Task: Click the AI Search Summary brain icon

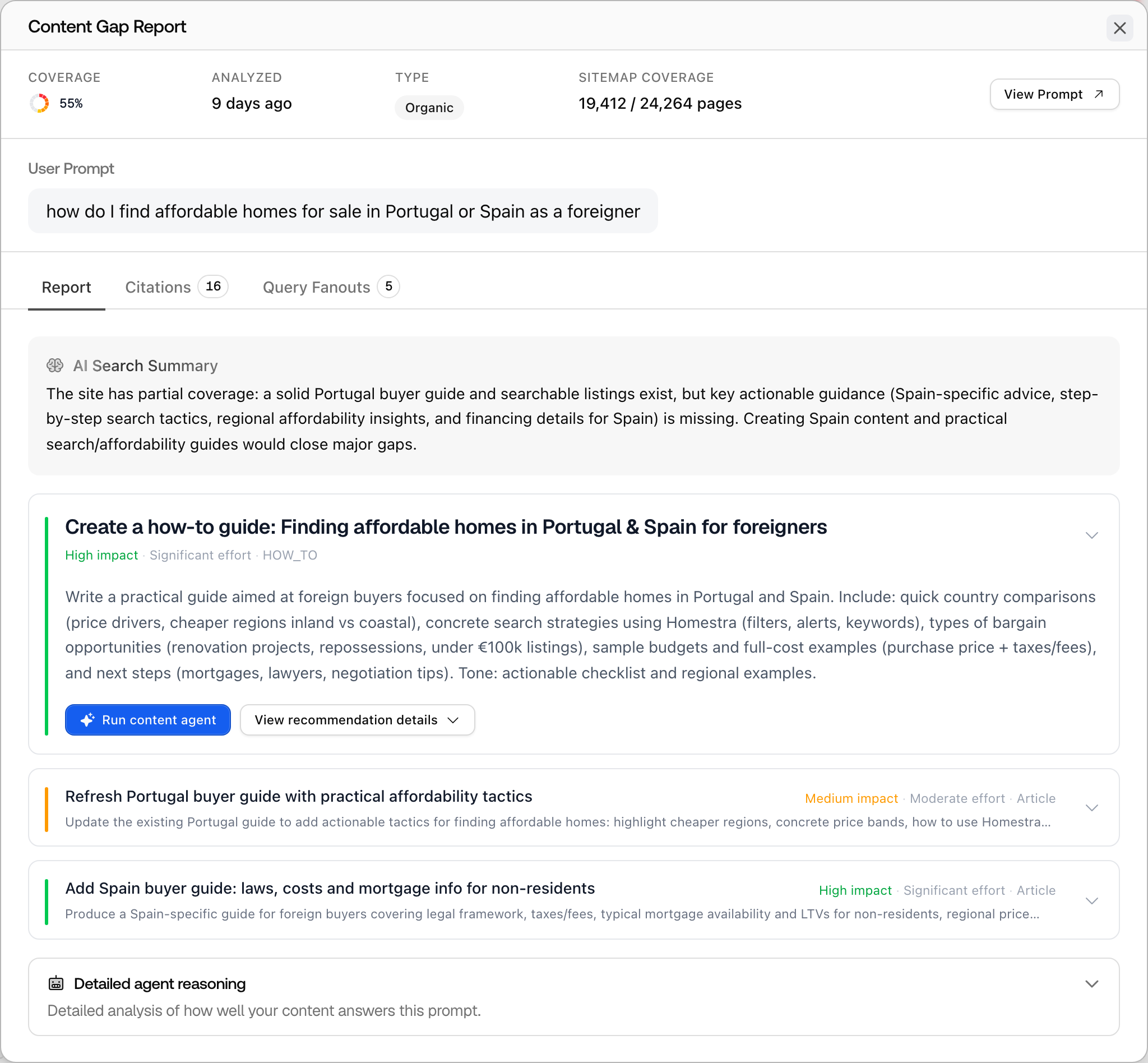Action: (55, 365)
